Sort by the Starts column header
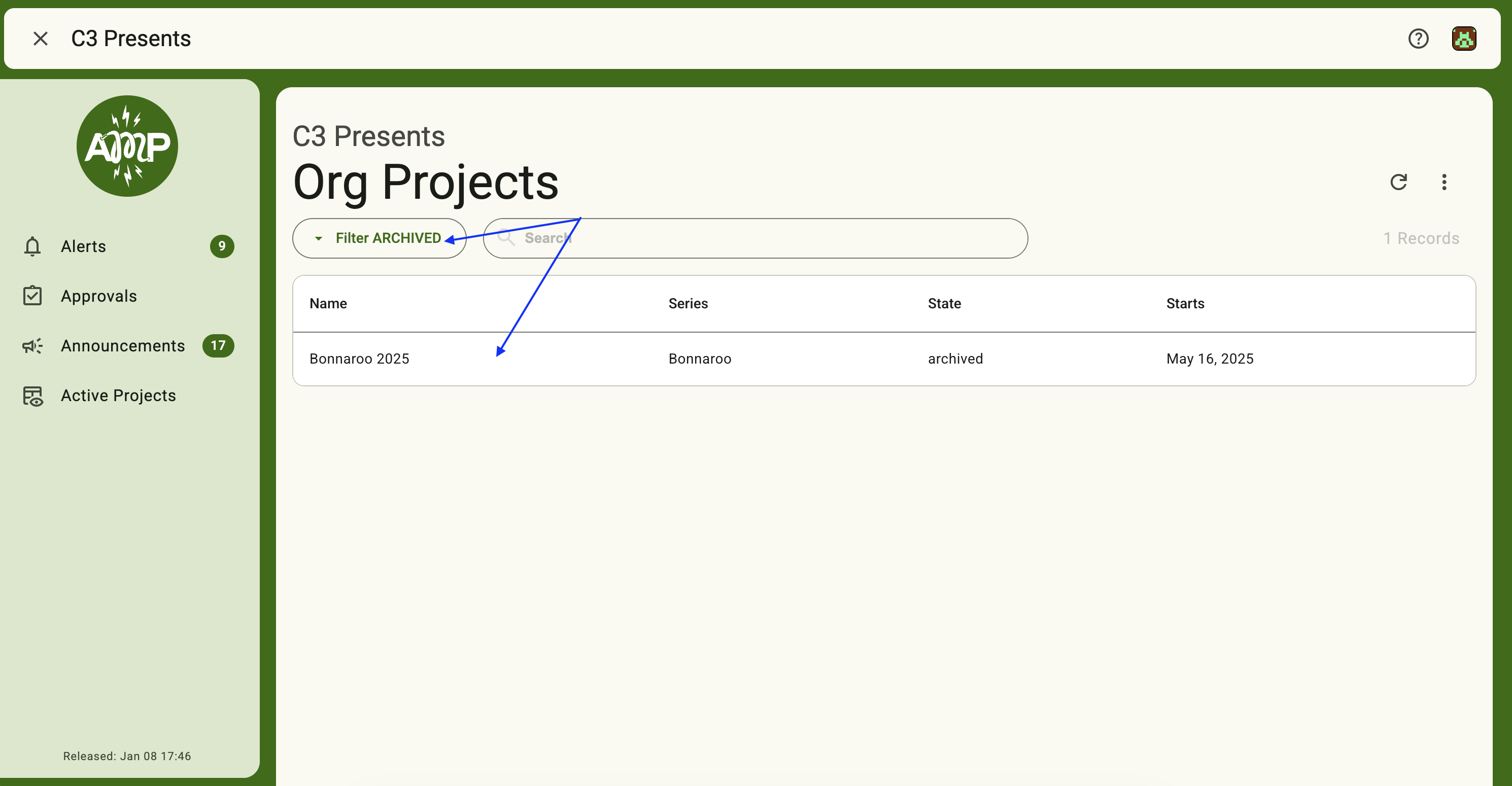The image size is (1512, 786). coord(1185,304)
